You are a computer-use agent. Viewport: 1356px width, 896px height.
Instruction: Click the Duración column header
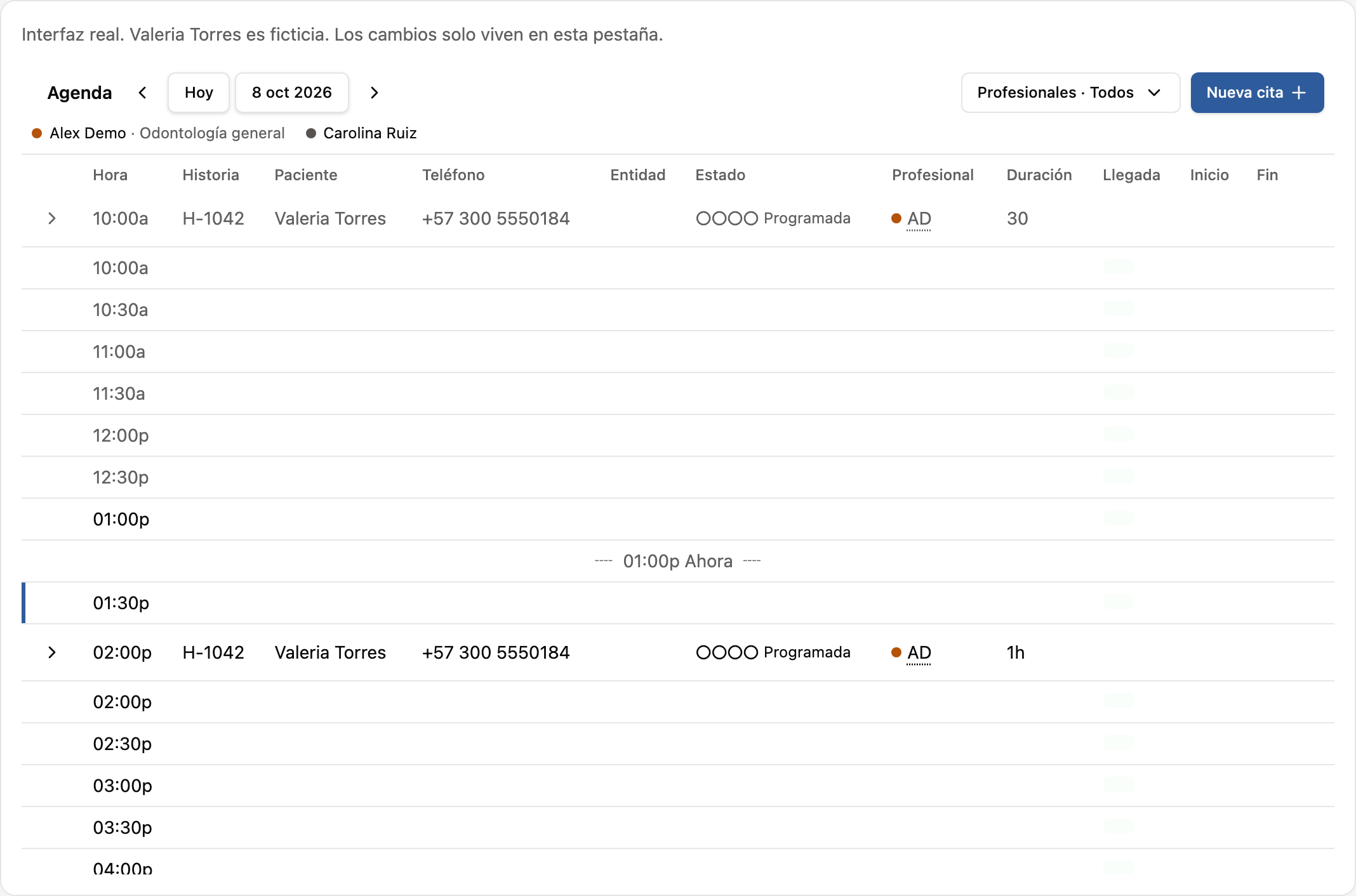coord(1039,175)
